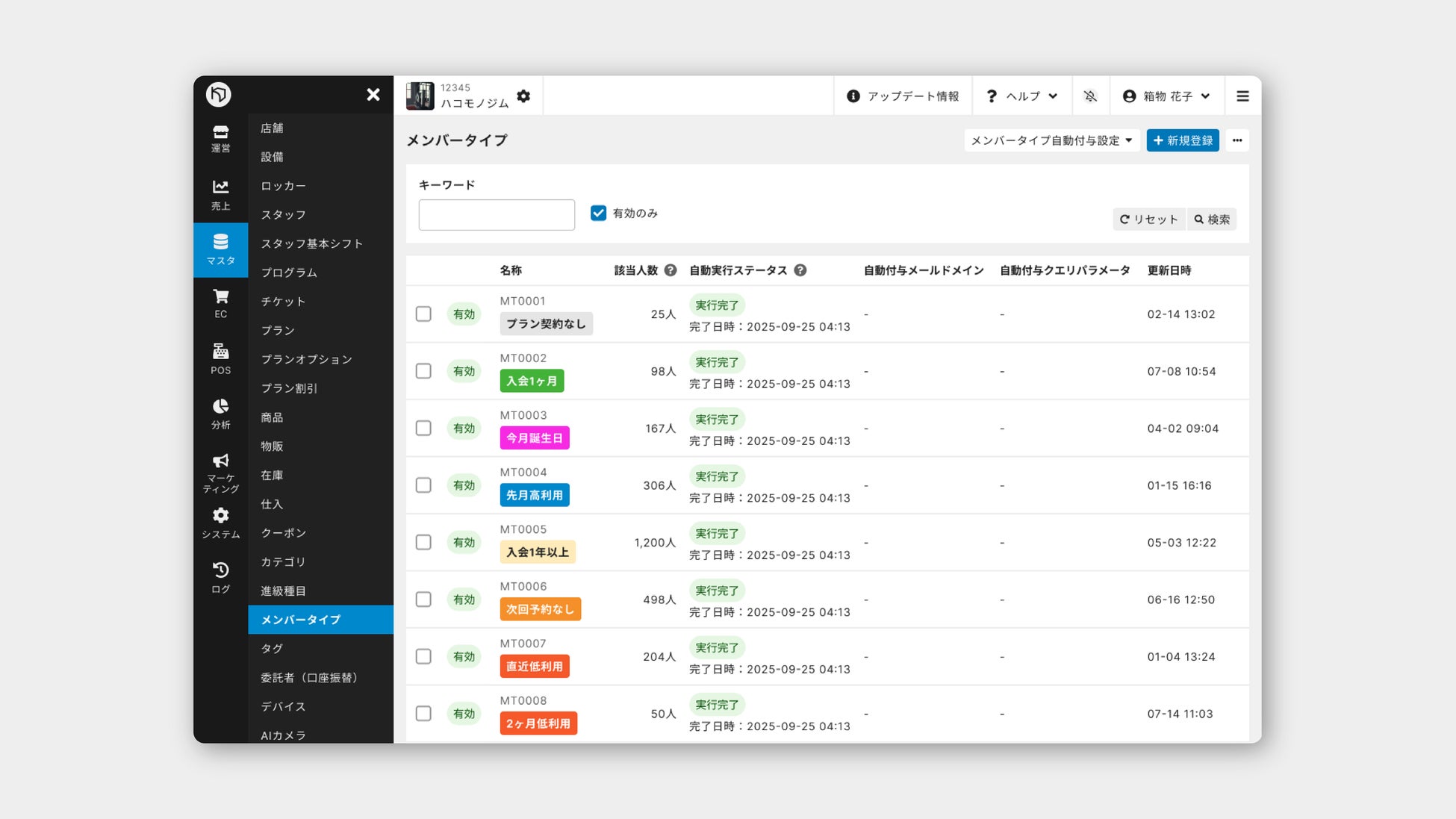
Task: Click the 入会1ヶ月 green tag
Action: pos(532,381)
